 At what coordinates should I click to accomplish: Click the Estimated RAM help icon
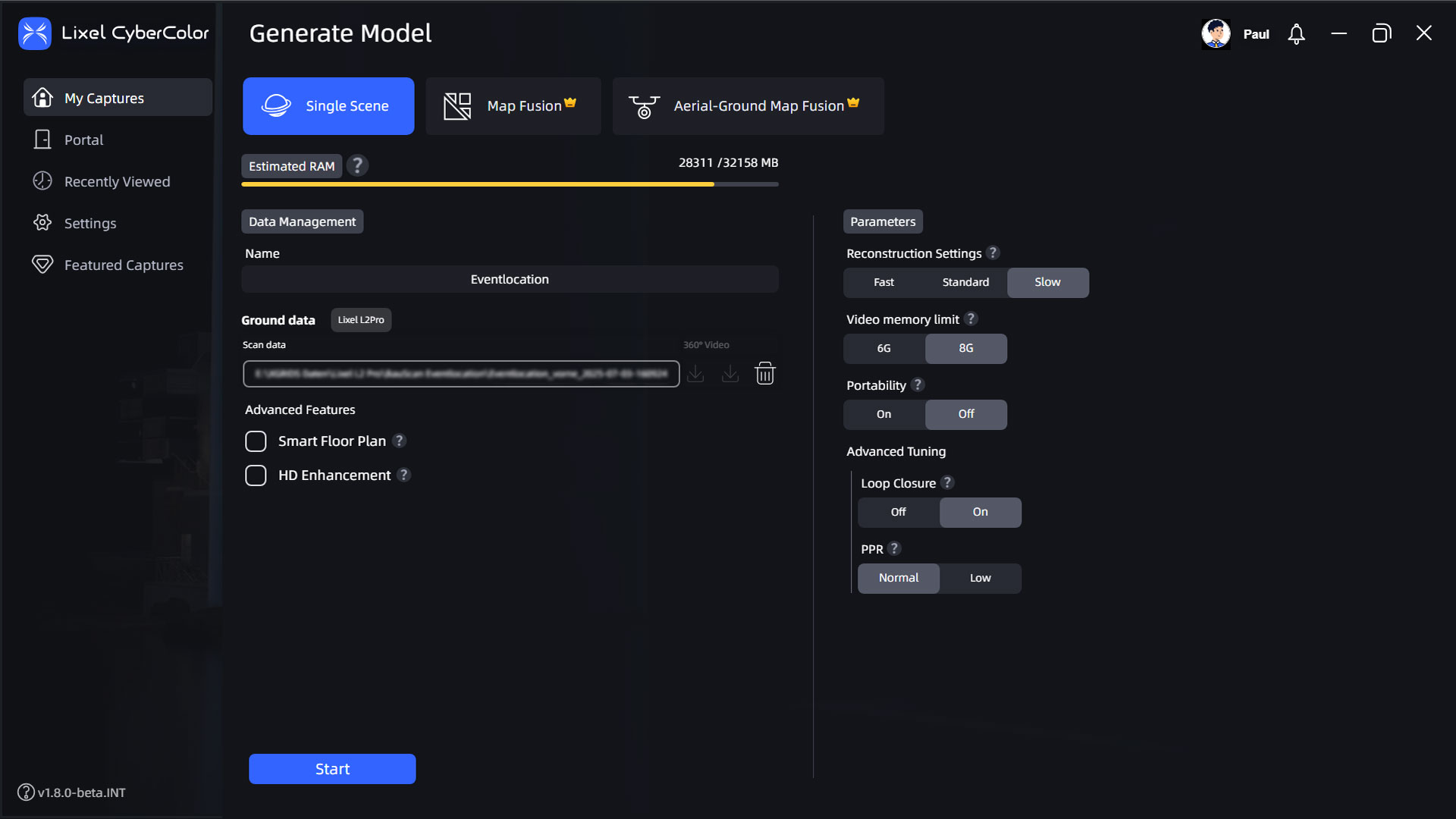357,165
